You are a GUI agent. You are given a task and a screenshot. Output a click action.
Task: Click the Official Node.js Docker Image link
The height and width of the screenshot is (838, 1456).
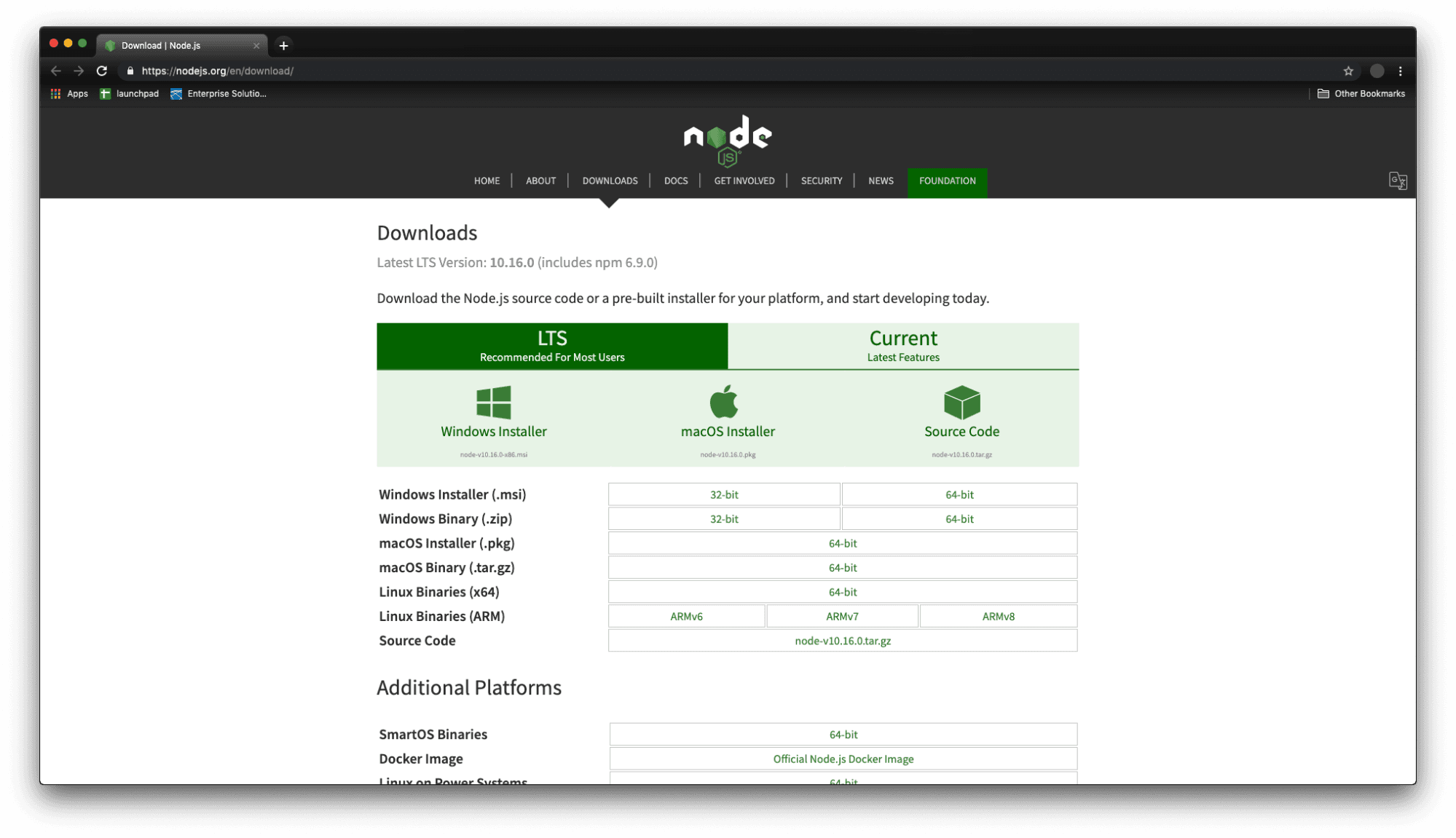tap(843, 758)
